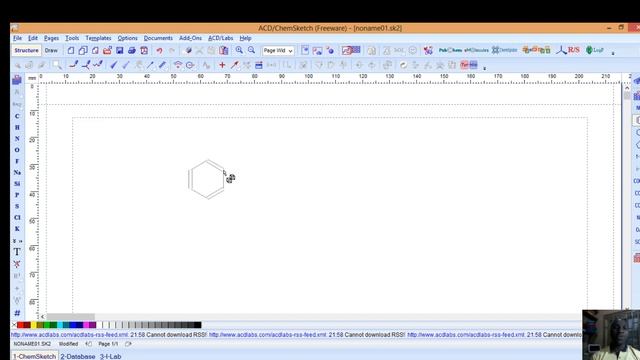
Task: Select the Oxygen atom O
Action: coord(17,150)
